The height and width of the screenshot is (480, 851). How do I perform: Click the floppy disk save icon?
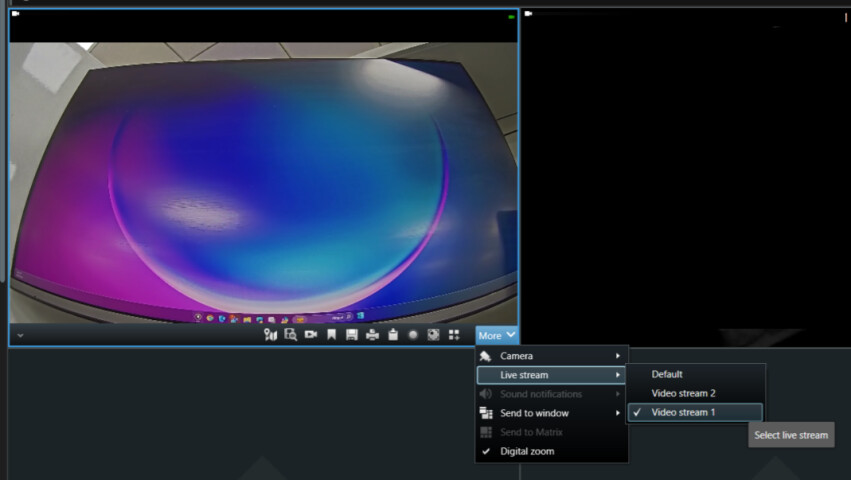coord(352,335)
